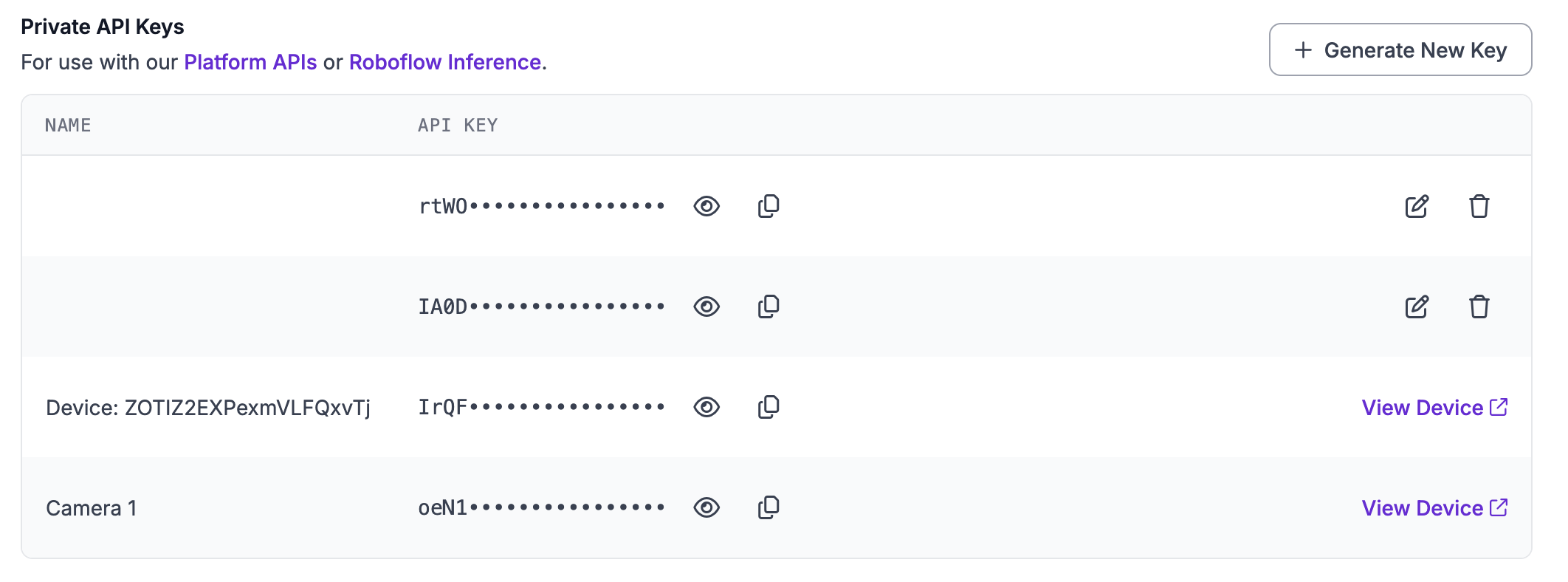
Task: Open the Roboflow Inference link
Action: pos(445,62)
